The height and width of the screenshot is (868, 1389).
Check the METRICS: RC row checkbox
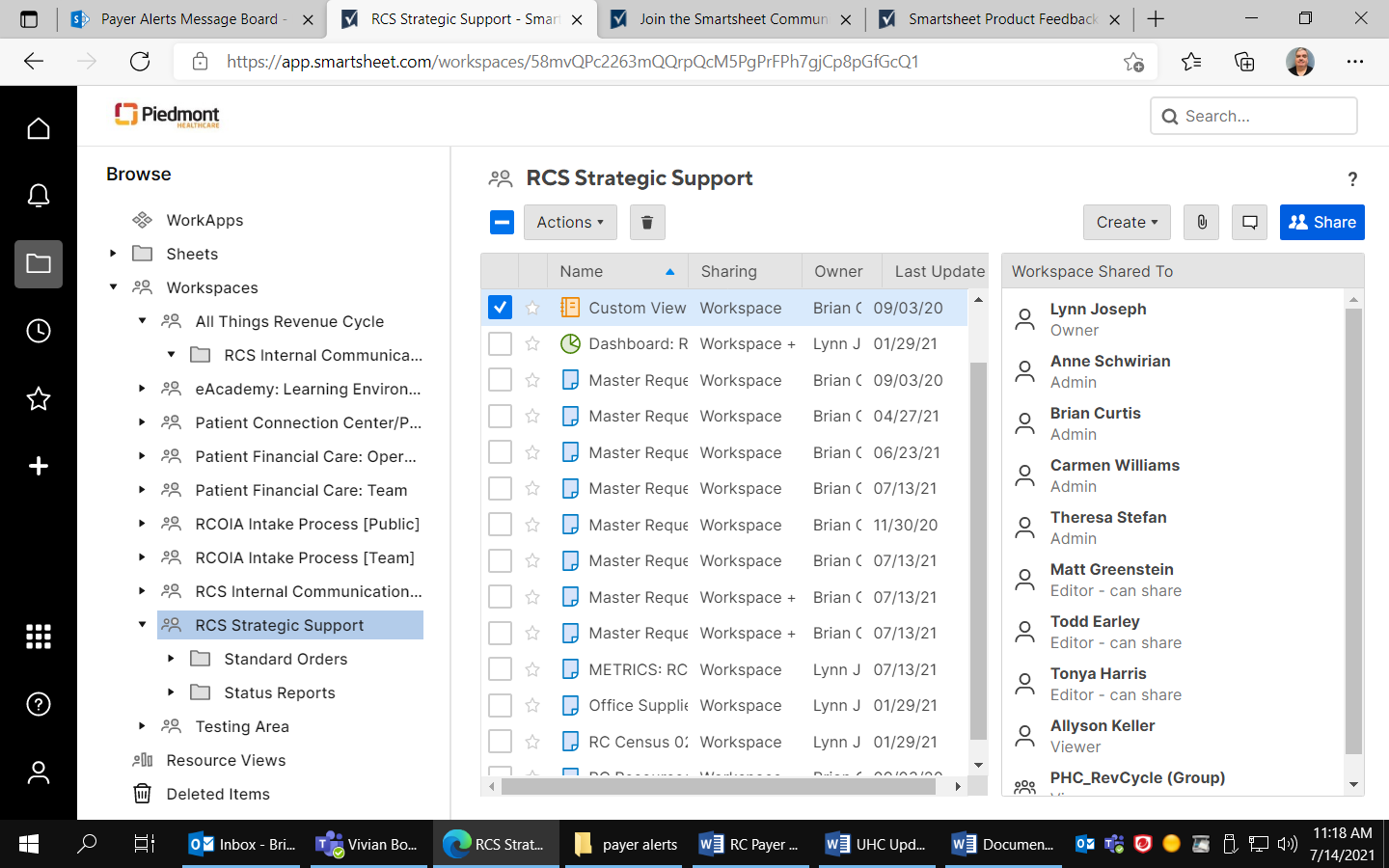500,669
